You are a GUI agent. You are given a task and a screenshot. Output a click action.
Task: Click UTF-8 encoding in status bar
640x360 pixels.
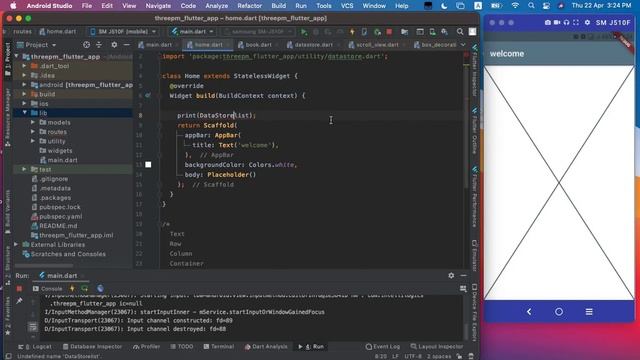pos(413,356)
